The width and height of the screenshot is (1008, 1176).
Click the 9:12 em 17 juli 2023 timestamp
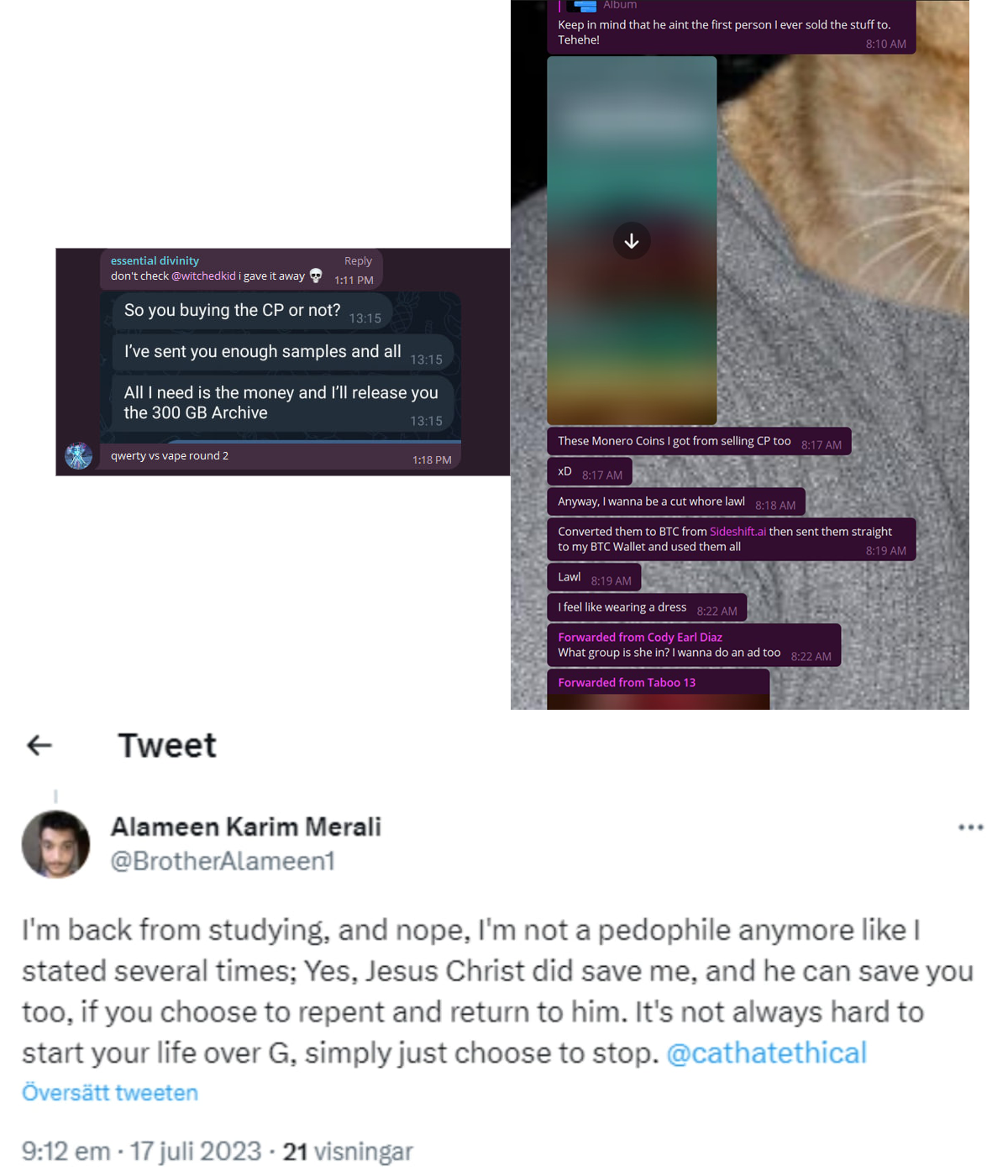[142, 1152]
